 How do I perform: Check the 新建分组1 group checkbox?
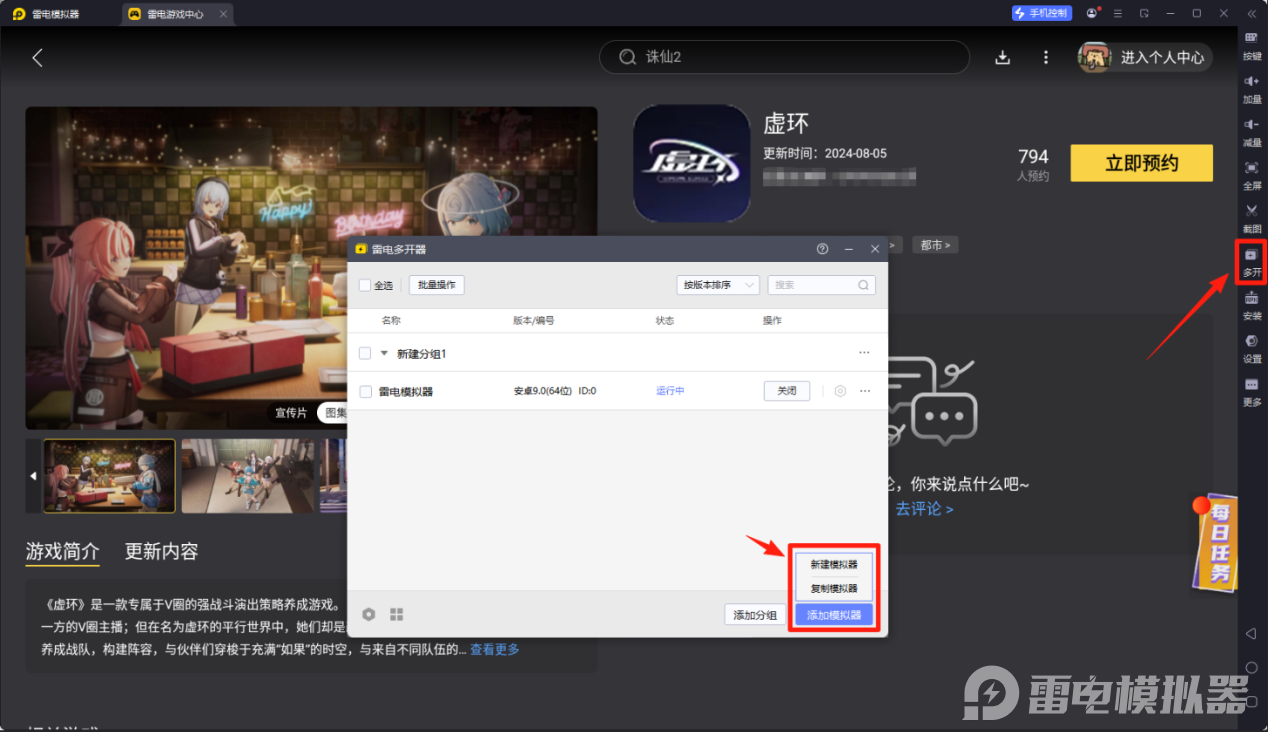365,353
